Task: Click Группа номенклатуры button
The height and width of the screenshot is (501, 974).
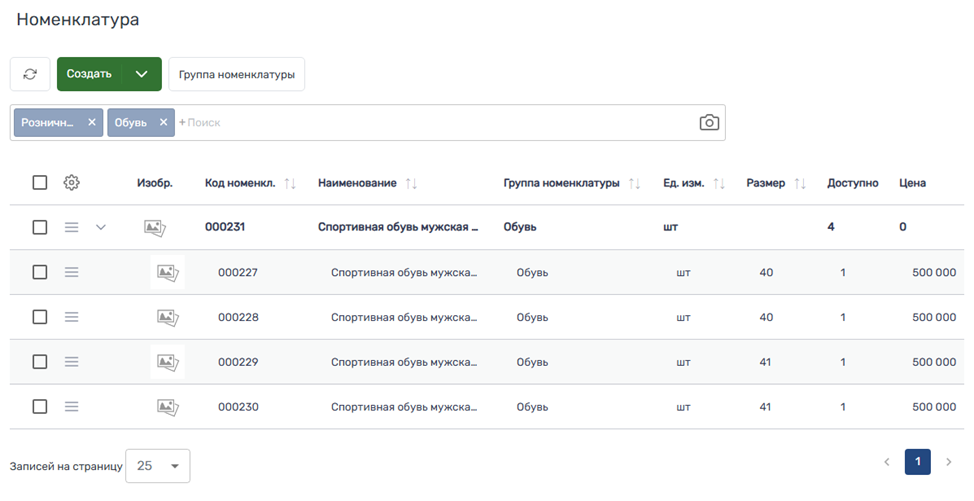Action: pos(236,74)
